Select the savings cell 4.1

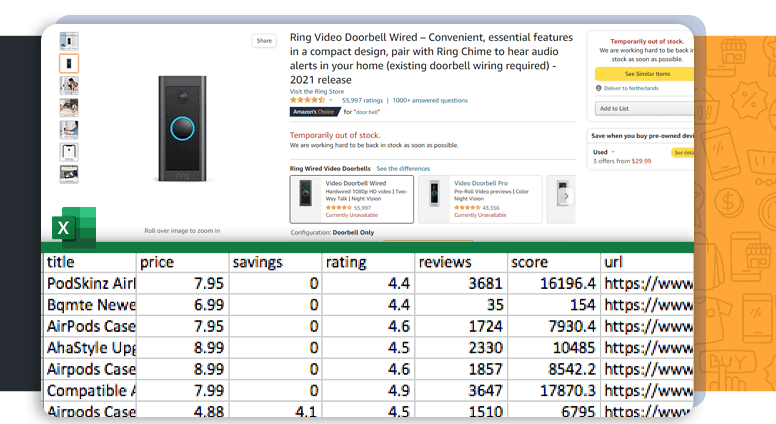pos(276,411)
